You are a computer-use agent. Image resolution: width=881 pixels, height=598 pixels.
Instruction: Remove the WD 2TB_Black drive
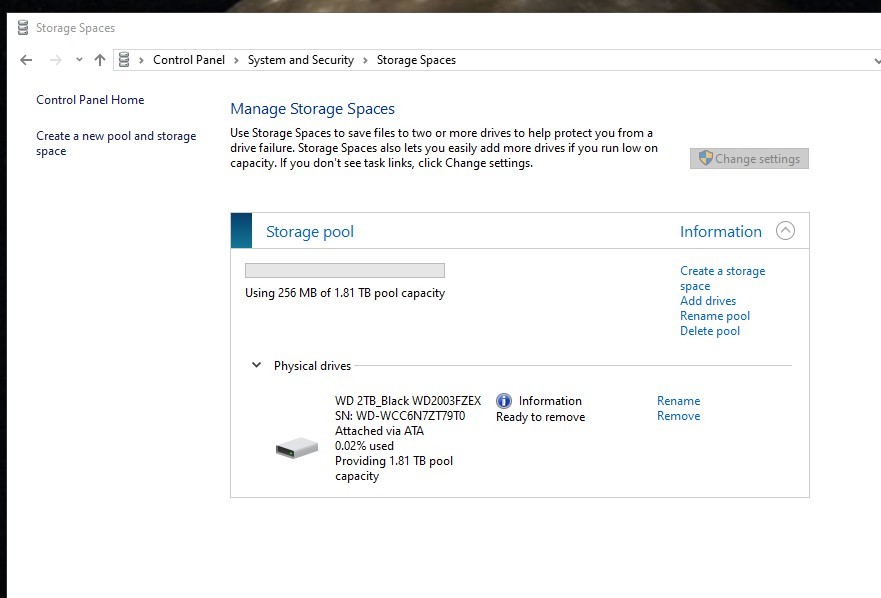(x=678, y=416)
